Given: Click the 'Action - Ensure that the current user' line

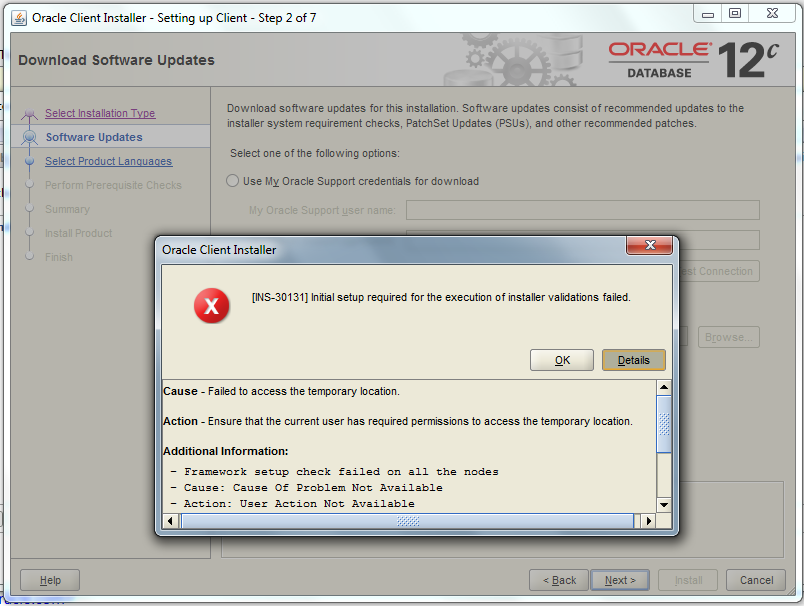Looking at the screenshot, I should pos(398,421).
